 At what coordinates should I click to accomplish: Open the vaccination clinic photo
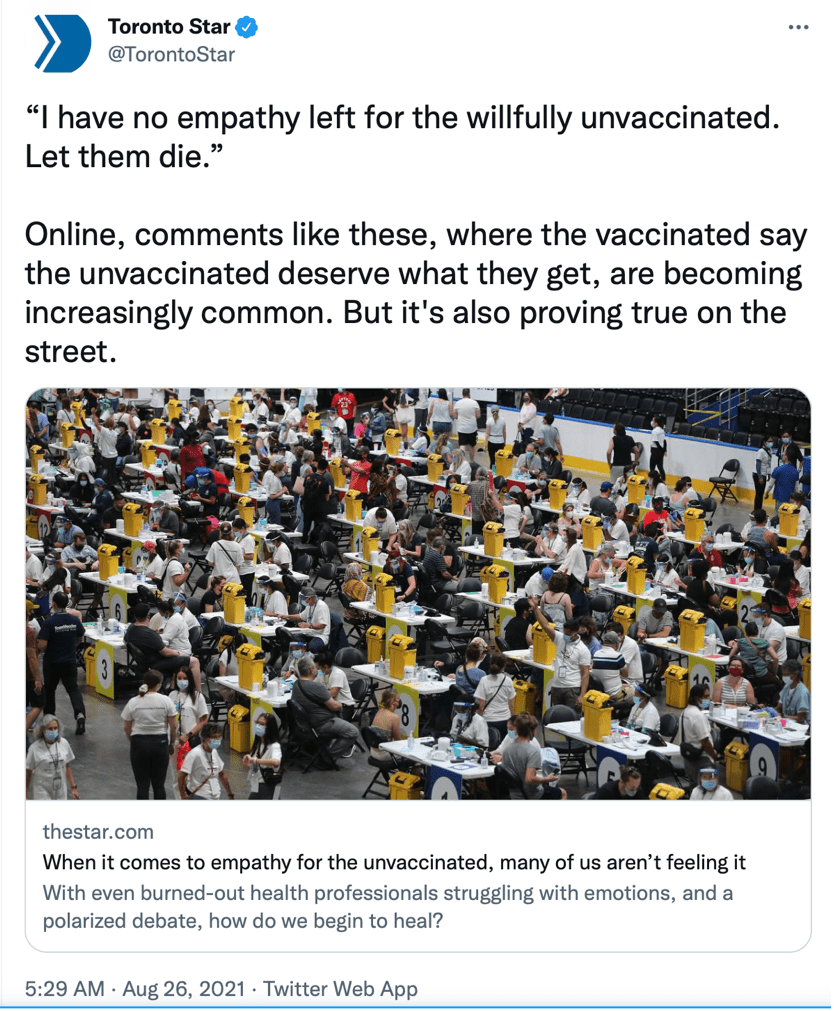pos(417,593)
